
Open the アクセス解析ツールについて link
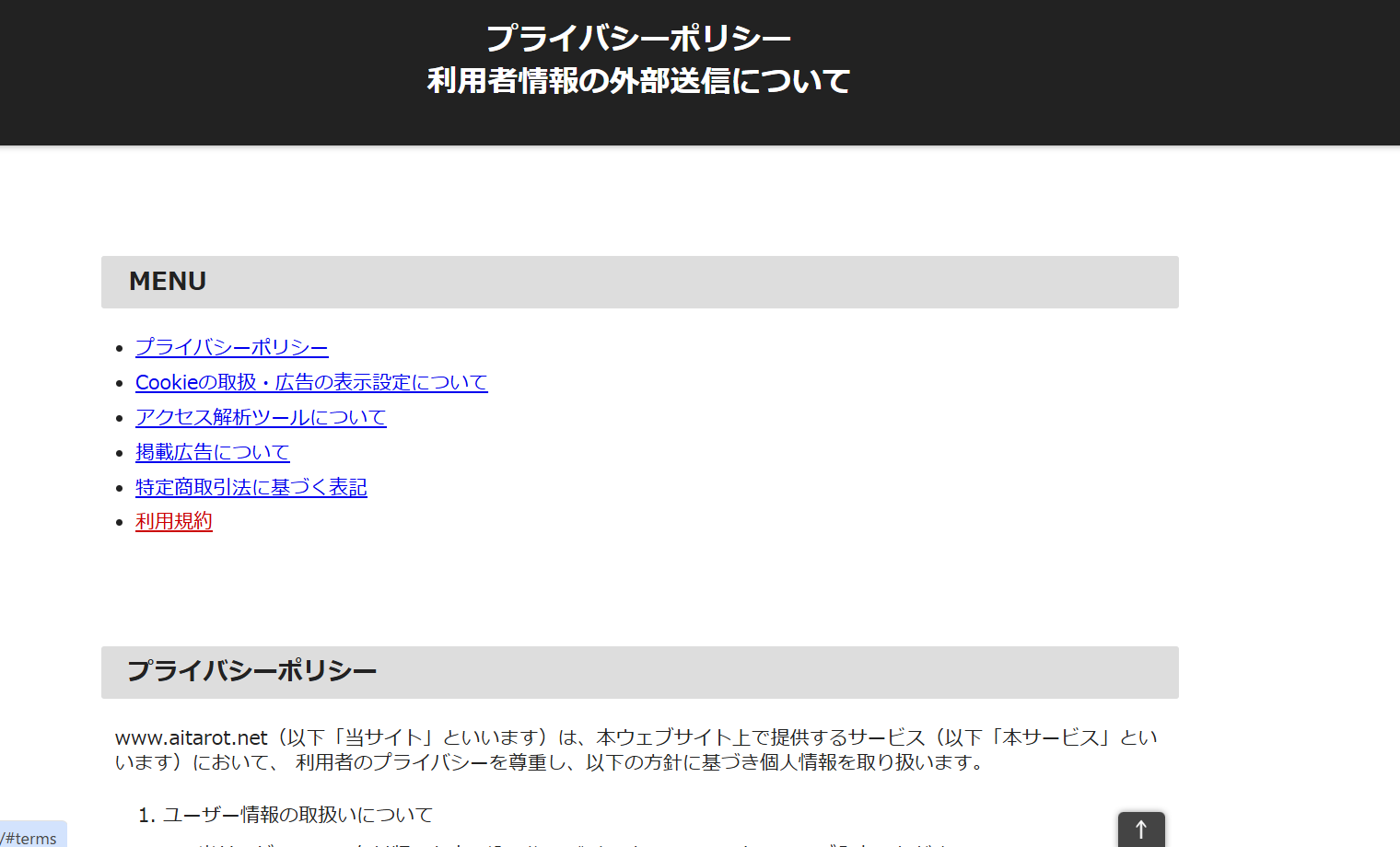pos(261,417)
